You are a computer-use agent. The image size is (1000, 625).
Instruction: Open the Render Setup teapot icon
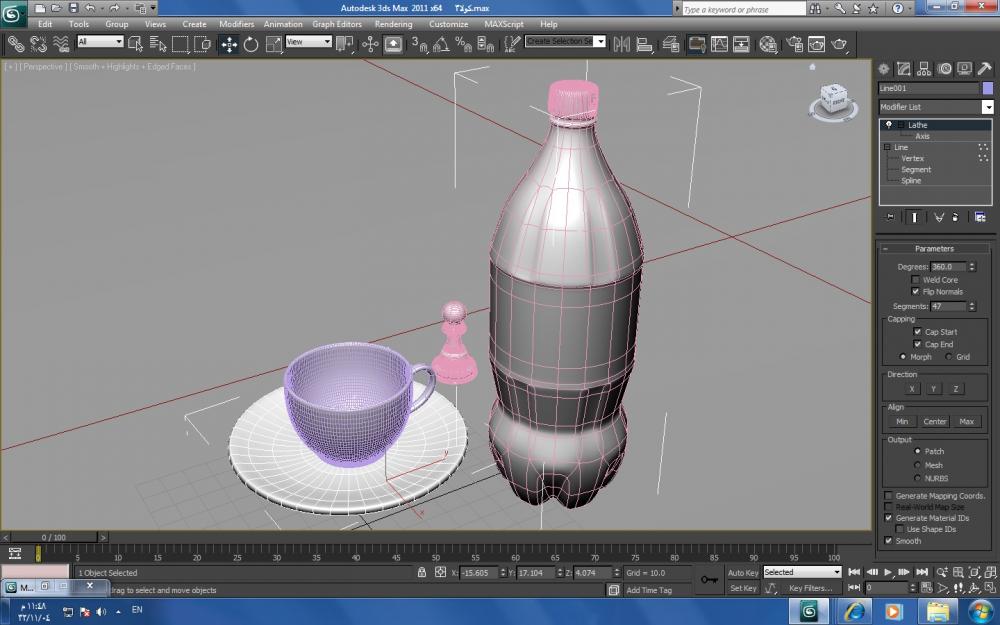point(795,43)
